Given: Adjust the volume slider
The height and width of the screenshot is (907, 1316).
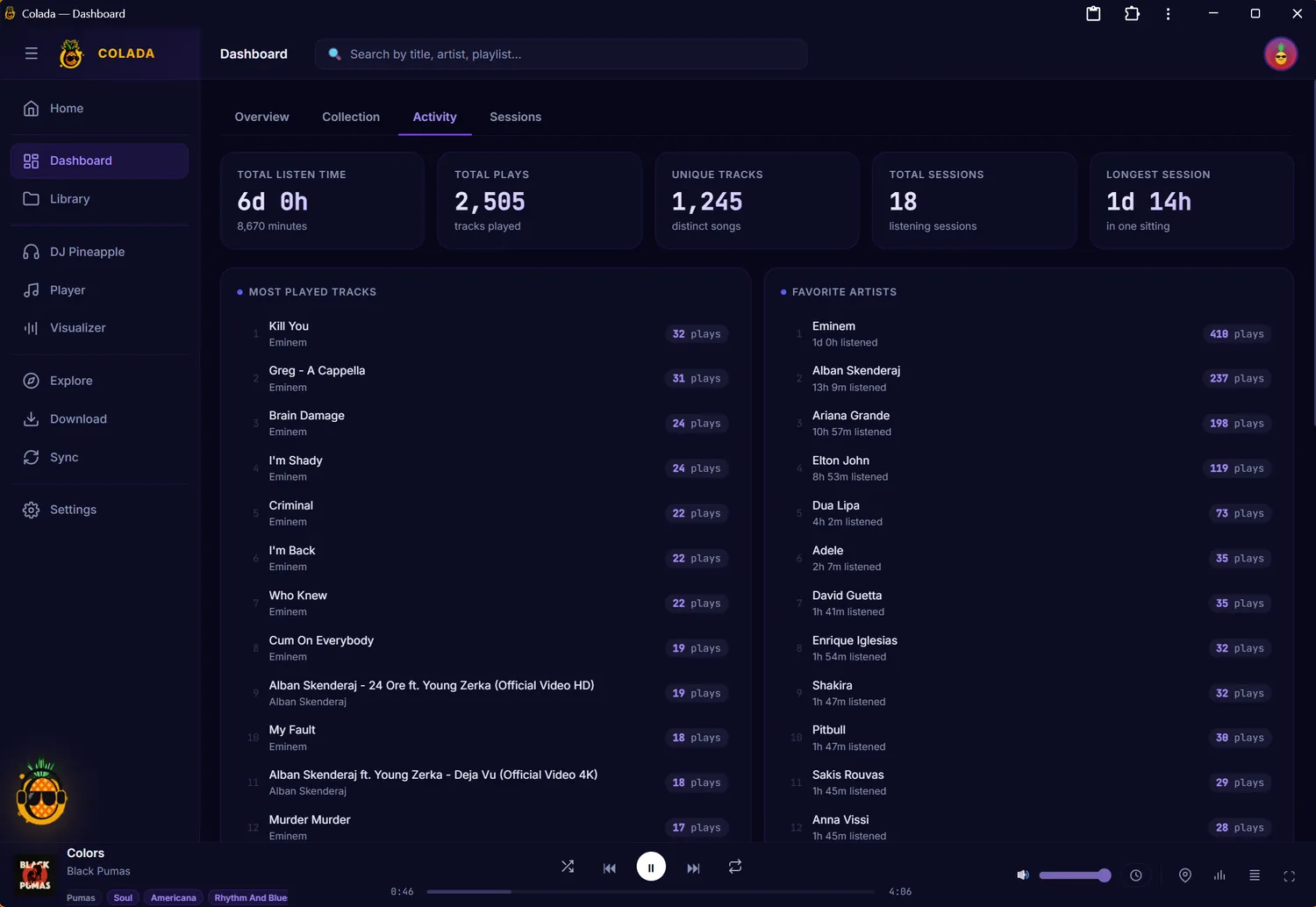Looking at the screenshot, I should (1075, 875).
